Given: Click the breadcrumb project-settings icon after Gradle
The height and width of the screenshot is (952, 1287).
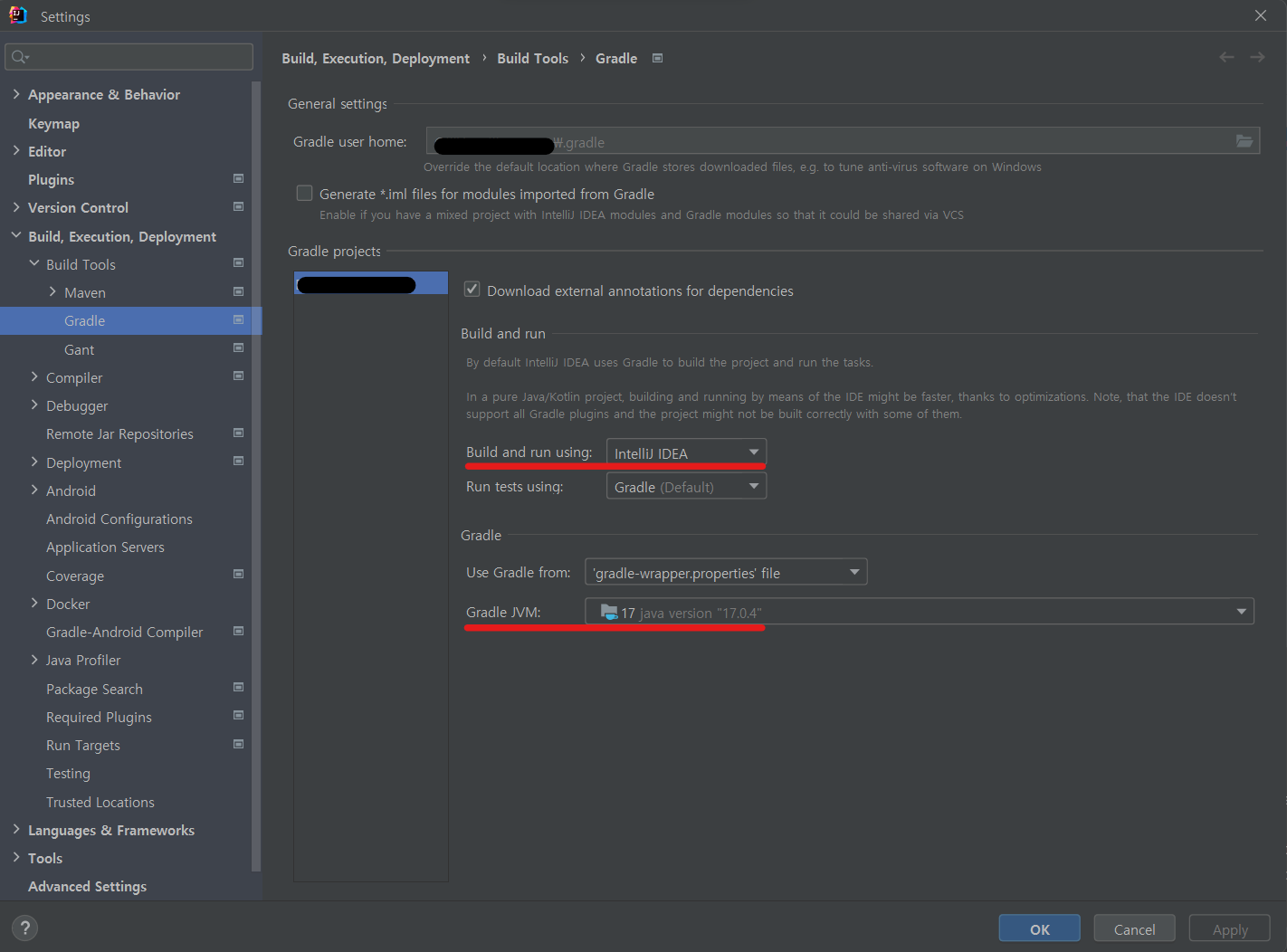Looking at the screenshot, I should tap(658, 58).
